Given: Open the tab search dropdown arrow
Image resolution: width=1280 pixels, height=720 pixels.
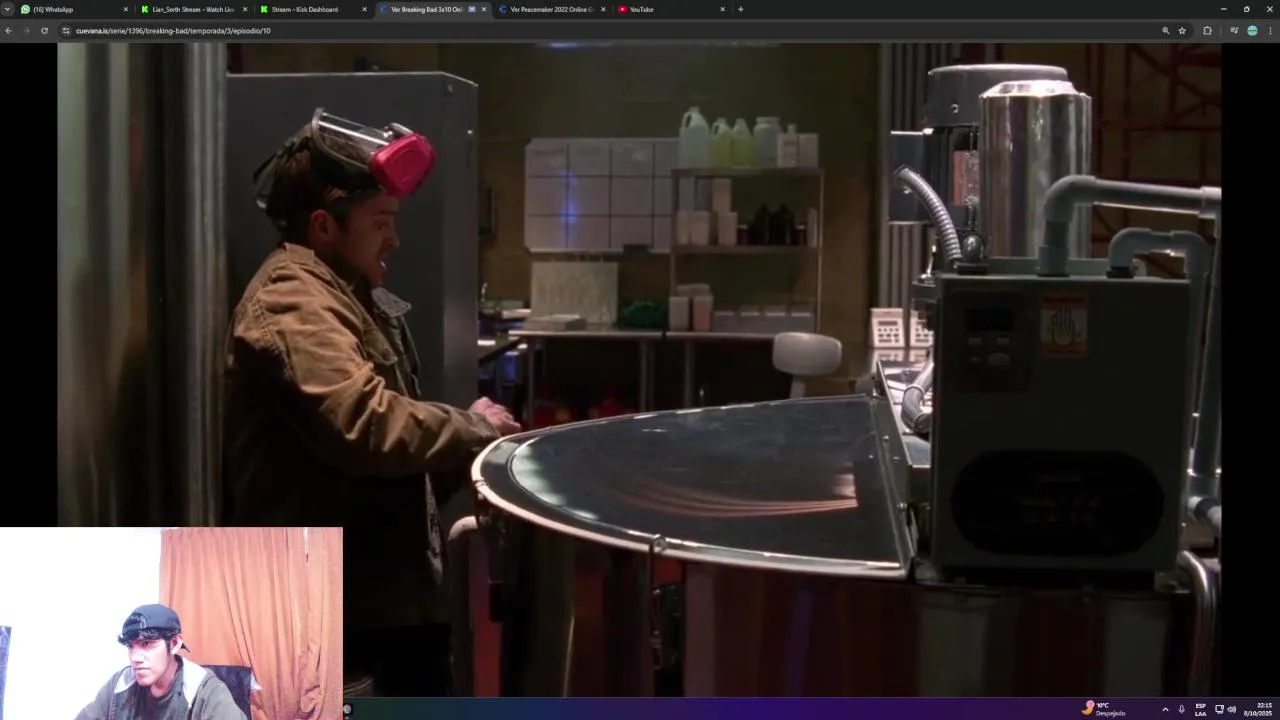Looking at the screenshot, I should coord(7,9).
